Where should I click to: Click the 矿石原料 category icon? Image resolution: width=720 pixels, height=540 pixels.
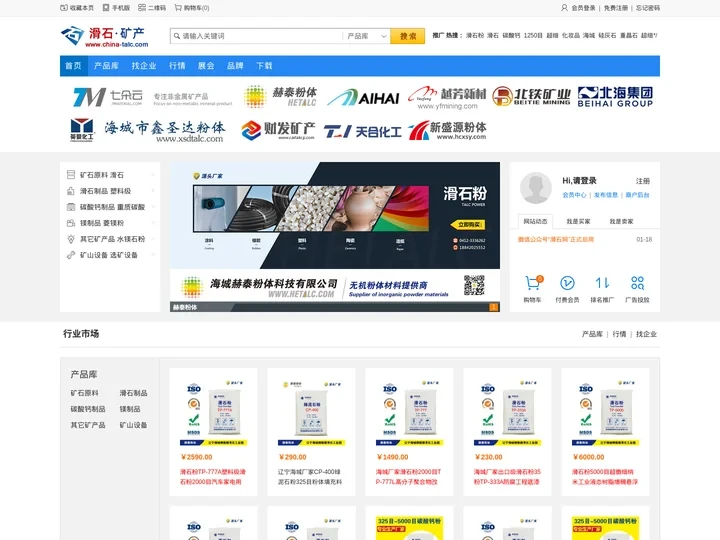click(71, 175)
